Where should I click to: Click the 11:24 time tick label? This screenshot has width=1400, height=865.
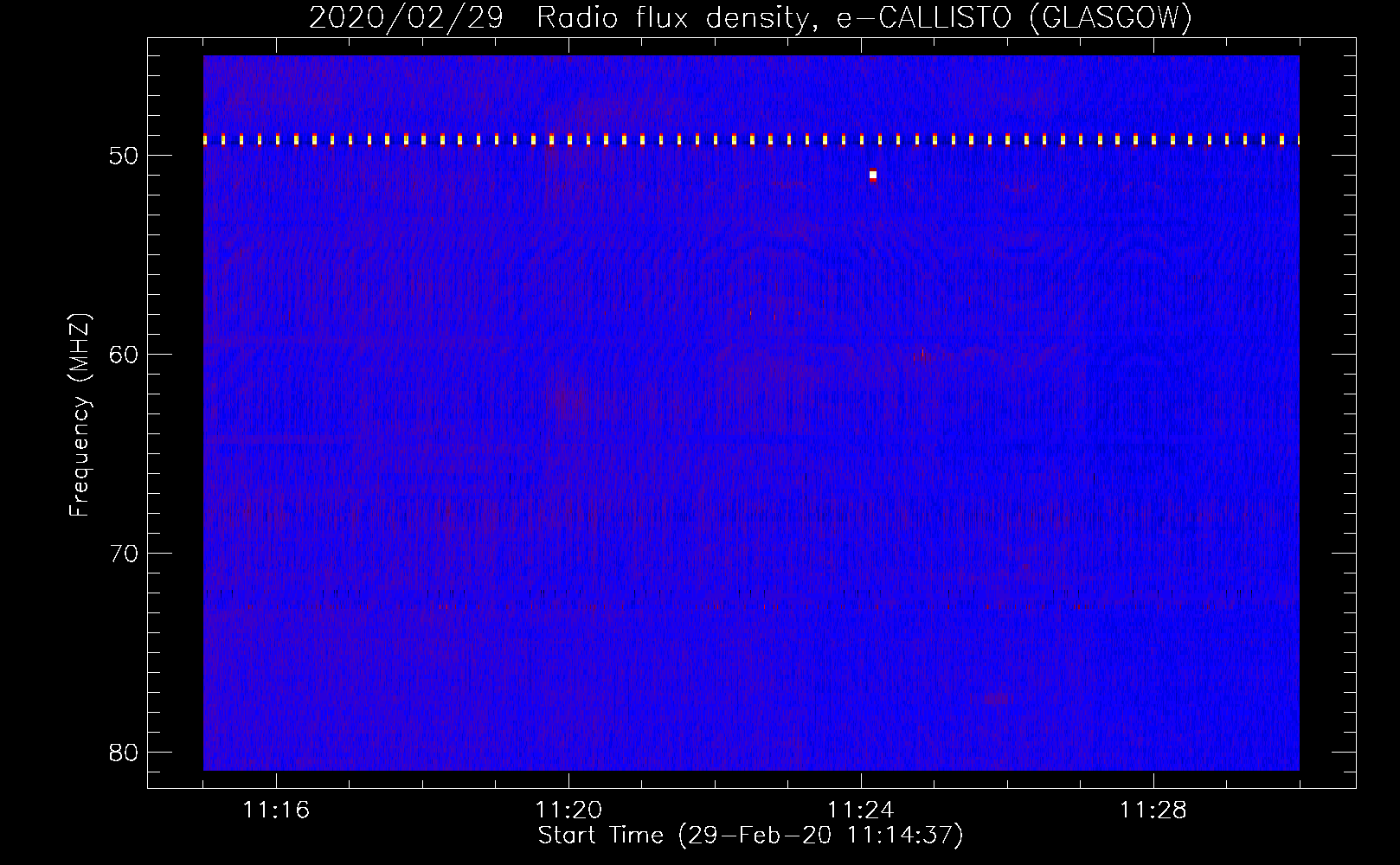(861, 810)
